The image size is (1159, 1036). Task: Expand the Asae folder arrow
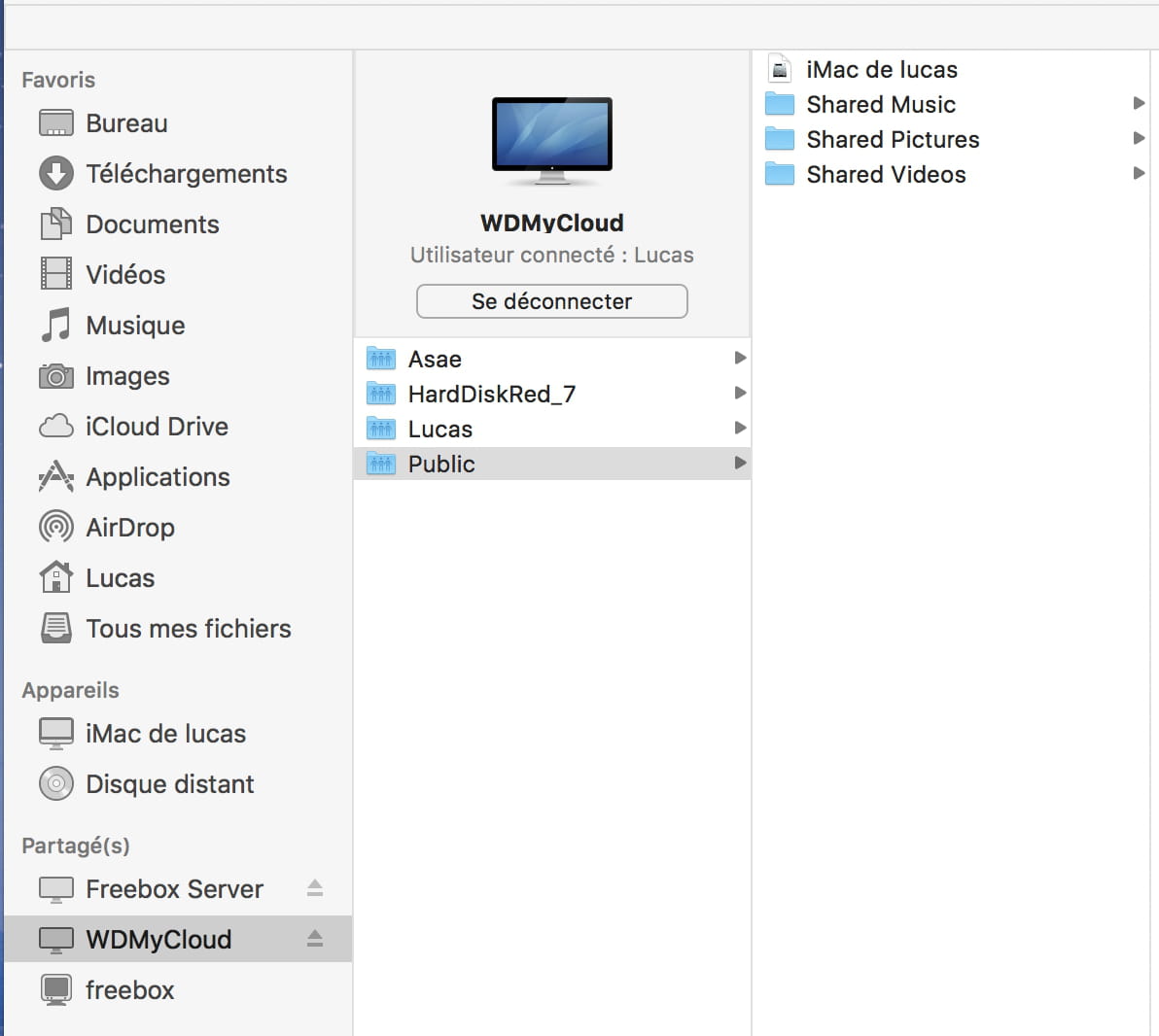(740, 358)
